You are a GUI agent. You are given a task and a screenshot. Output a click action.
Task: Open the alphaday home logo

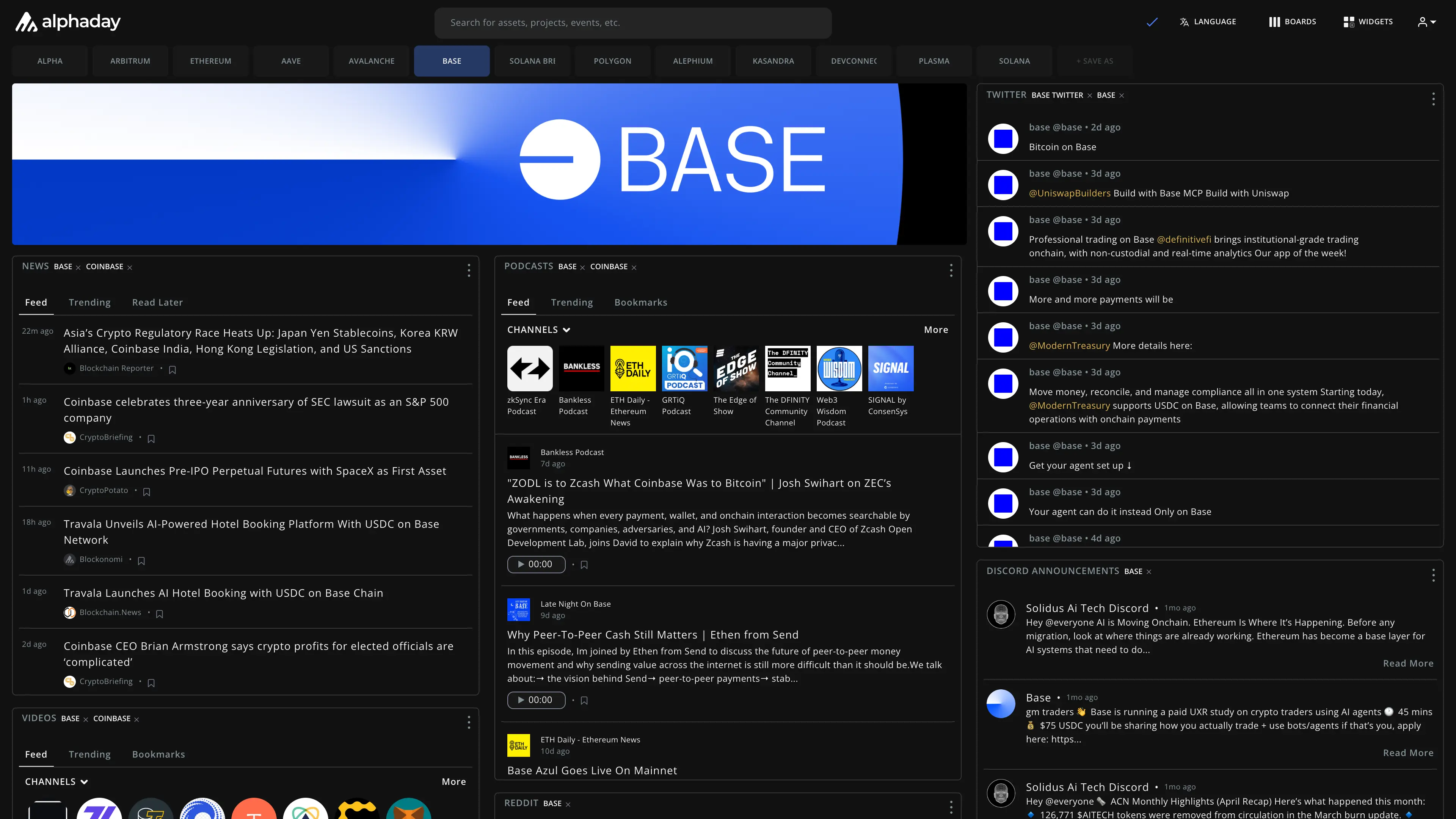pyautogui.click(x=68, y=22)
